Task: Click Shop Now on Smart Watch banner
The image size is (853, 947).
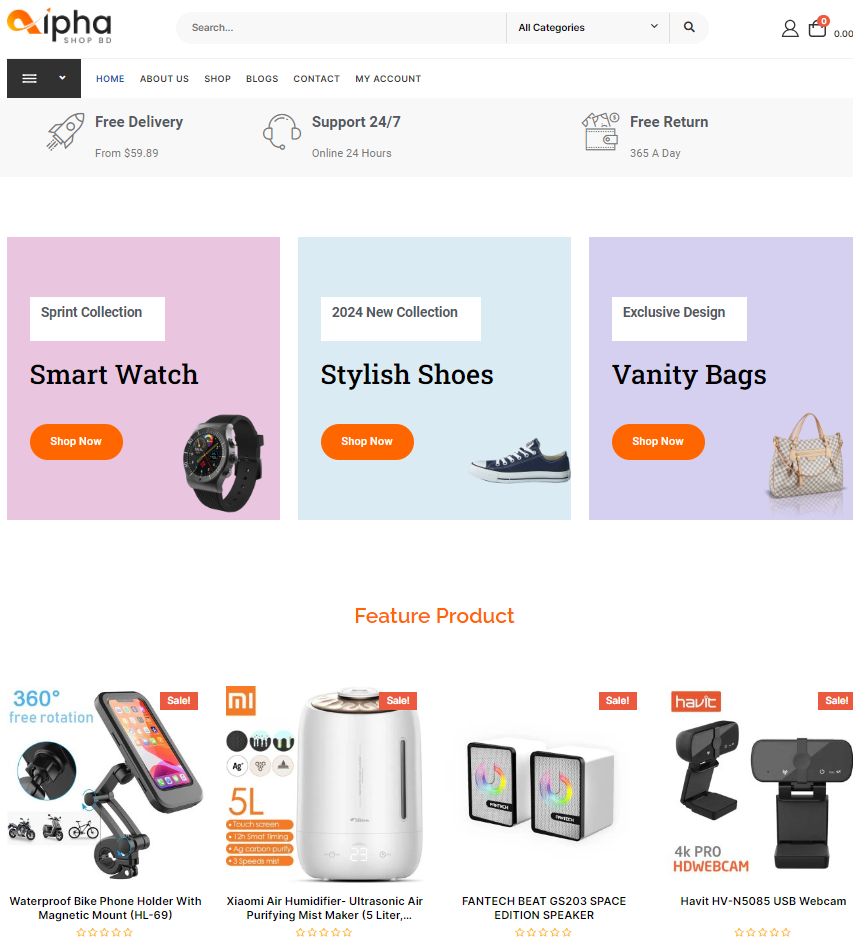Action: [x=76, y=441]
